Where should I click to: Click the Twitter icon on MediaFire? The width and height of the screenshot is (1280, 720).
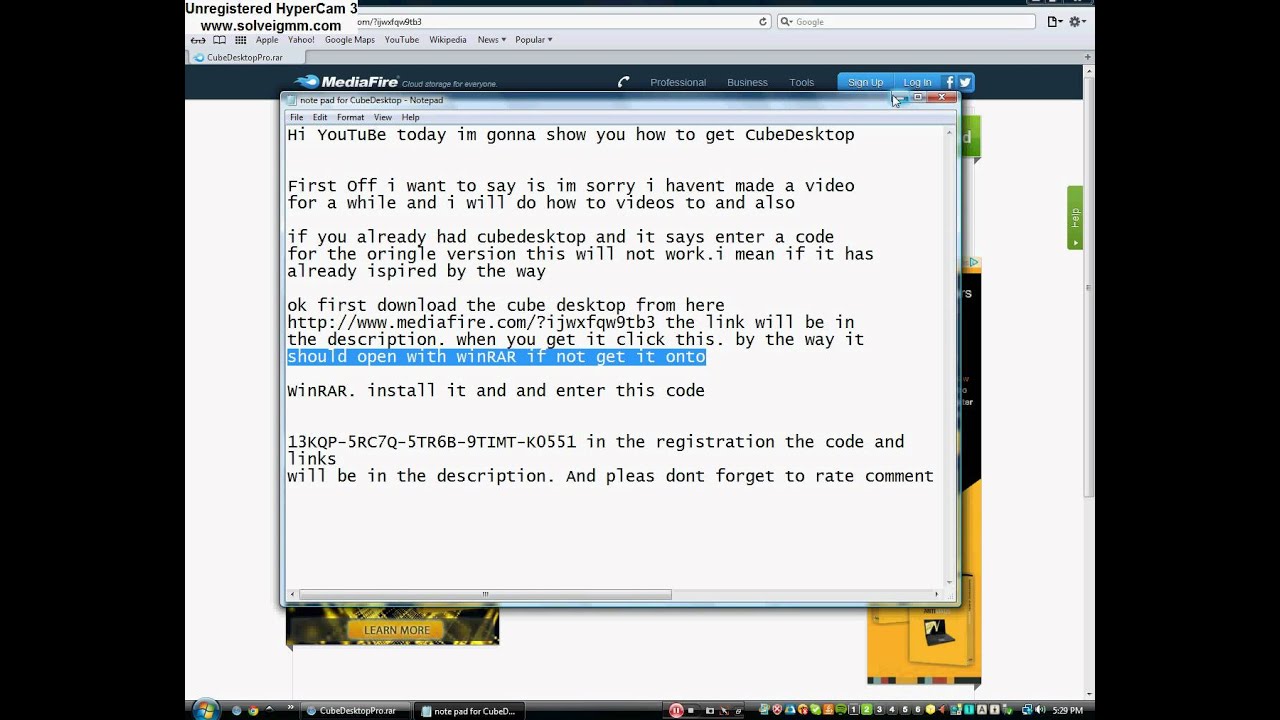point(965,82)
